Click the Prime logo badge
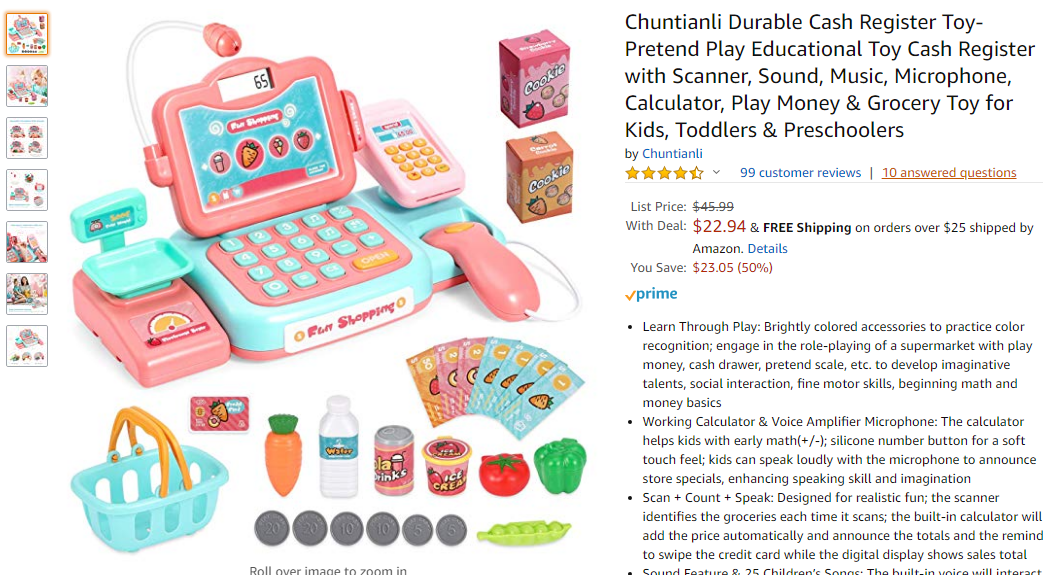Viewport: 1043px width, 575px height. coord(651,294)
